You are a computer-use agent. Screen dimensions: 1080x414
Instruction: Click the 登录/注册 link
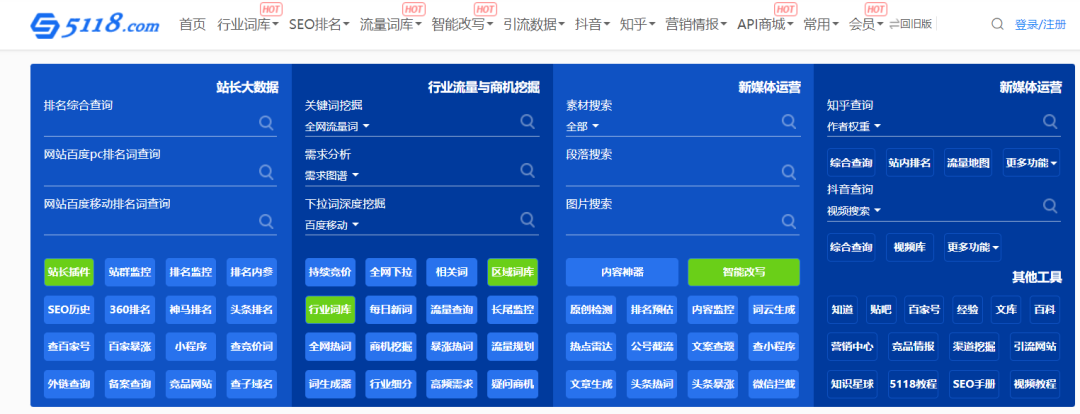[x=1040, y=25]
